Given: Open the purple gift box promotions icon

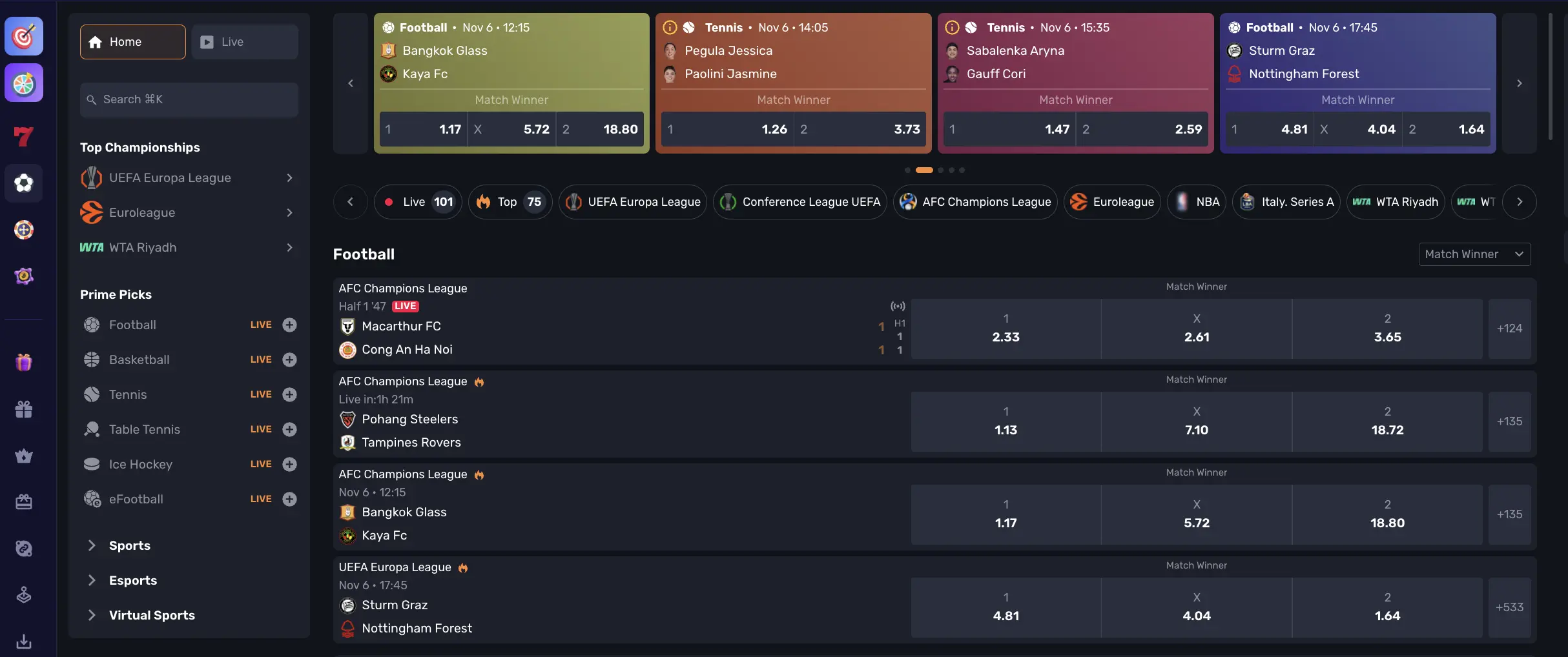Looking at the screenshot, I should [x=24, y=362].
